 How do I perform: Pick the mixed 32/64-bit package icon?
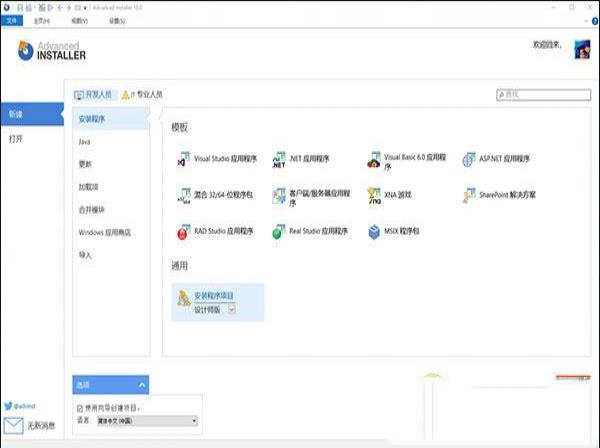184,195
